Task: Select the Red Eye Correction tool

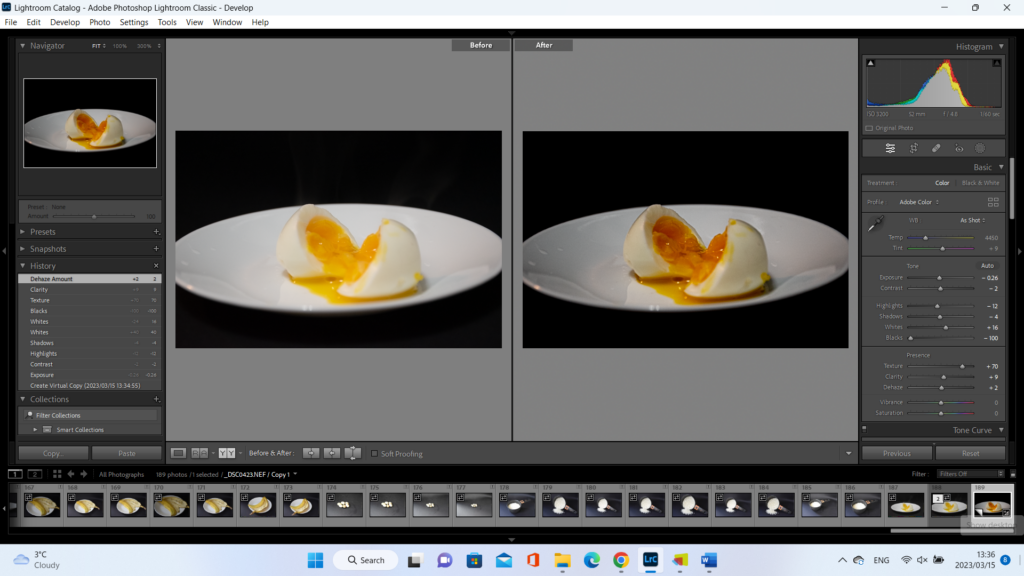Action: [x=958, y=148]
